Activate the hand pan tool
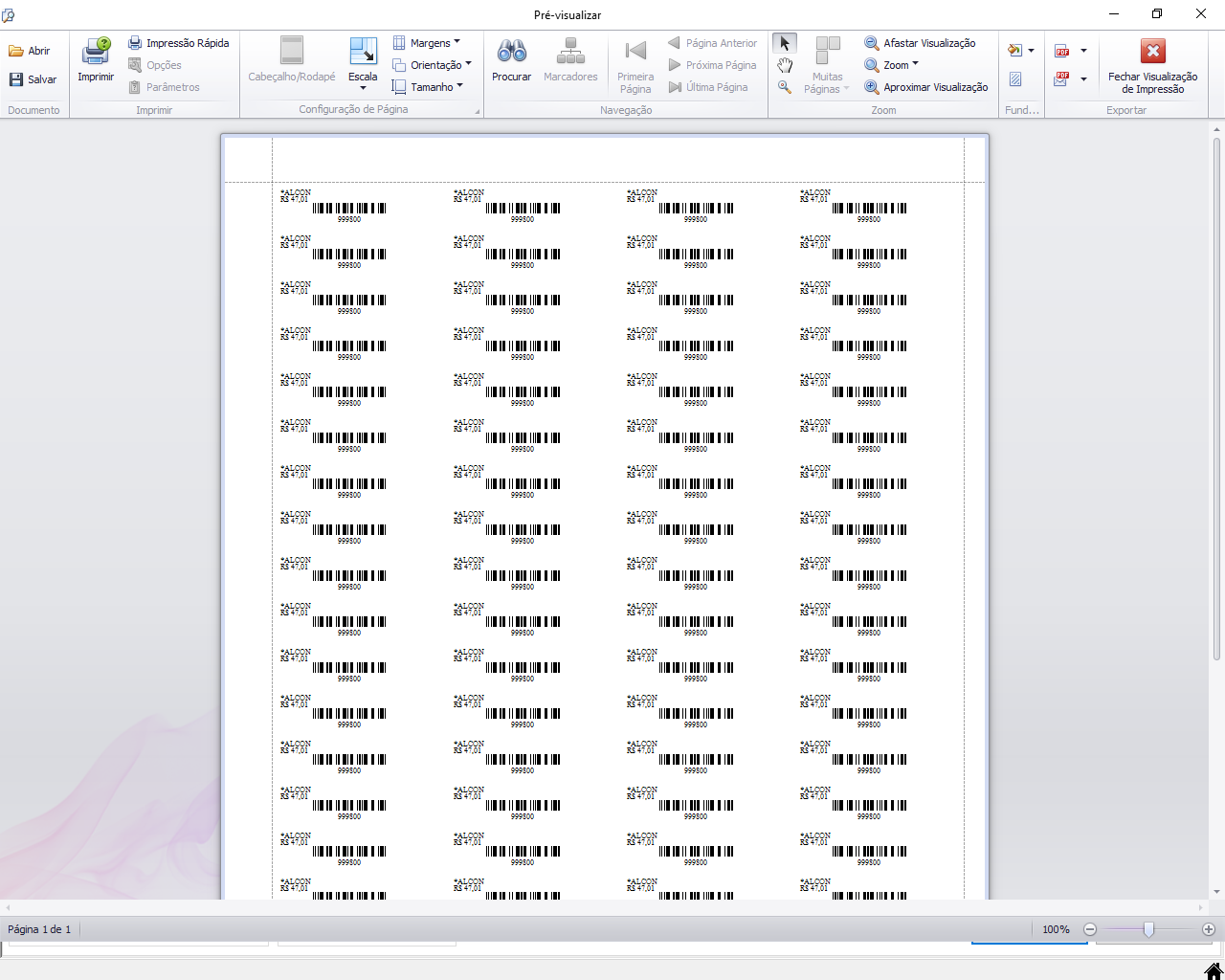The height and width of the screenshot is (980, 1225). [785, 65]
